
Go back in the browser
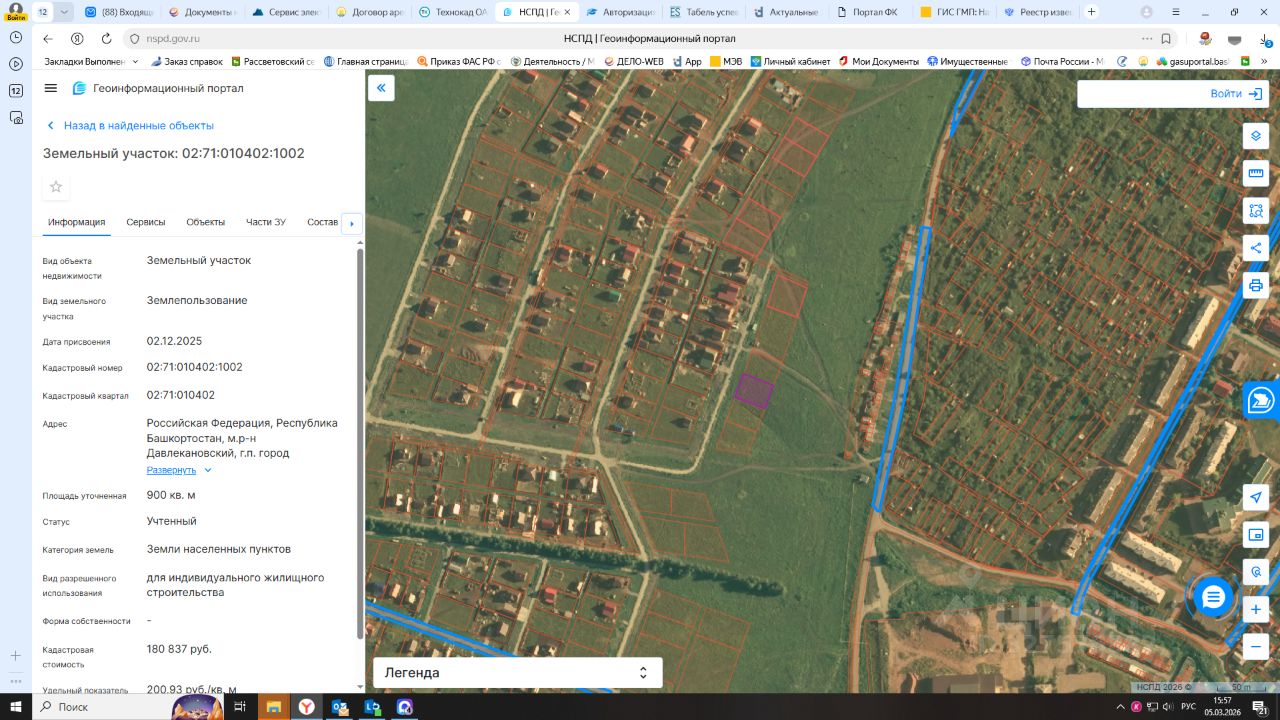tap(47, 39)
